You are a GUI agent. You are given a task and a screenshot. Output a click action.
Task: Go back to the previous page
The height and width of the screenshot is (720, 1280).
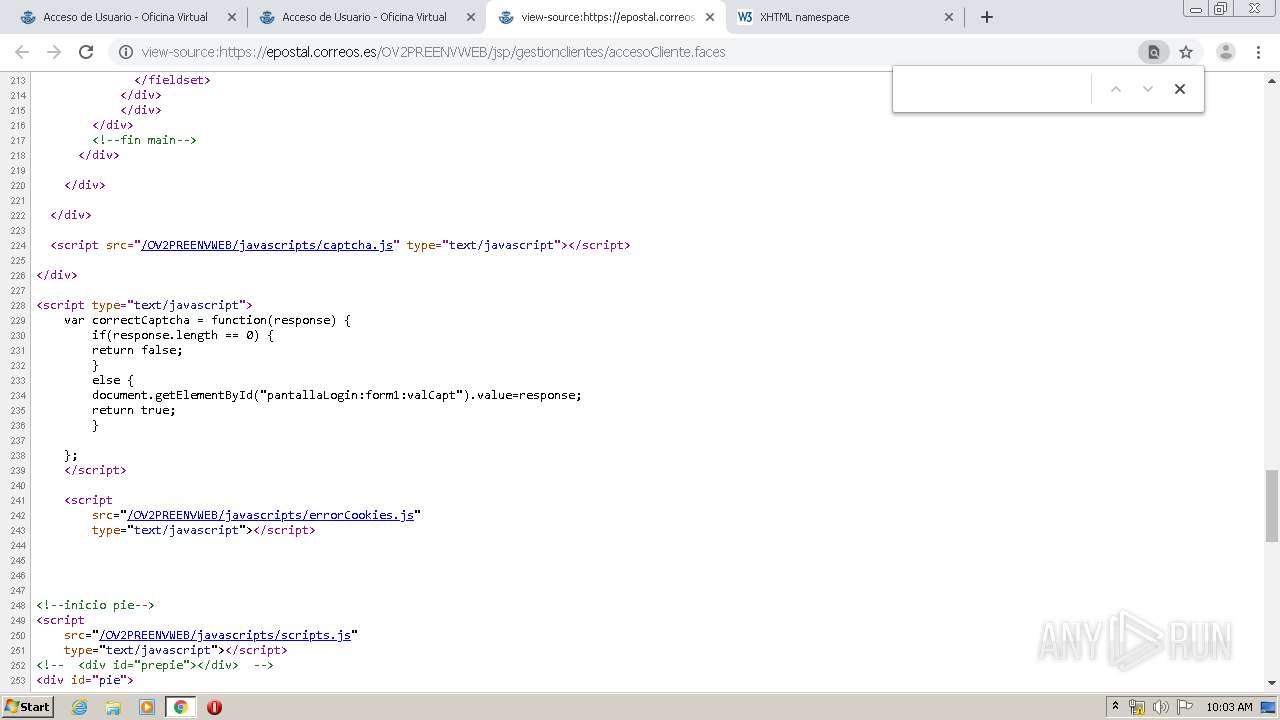pyautogui.click(x=22, y=52)
